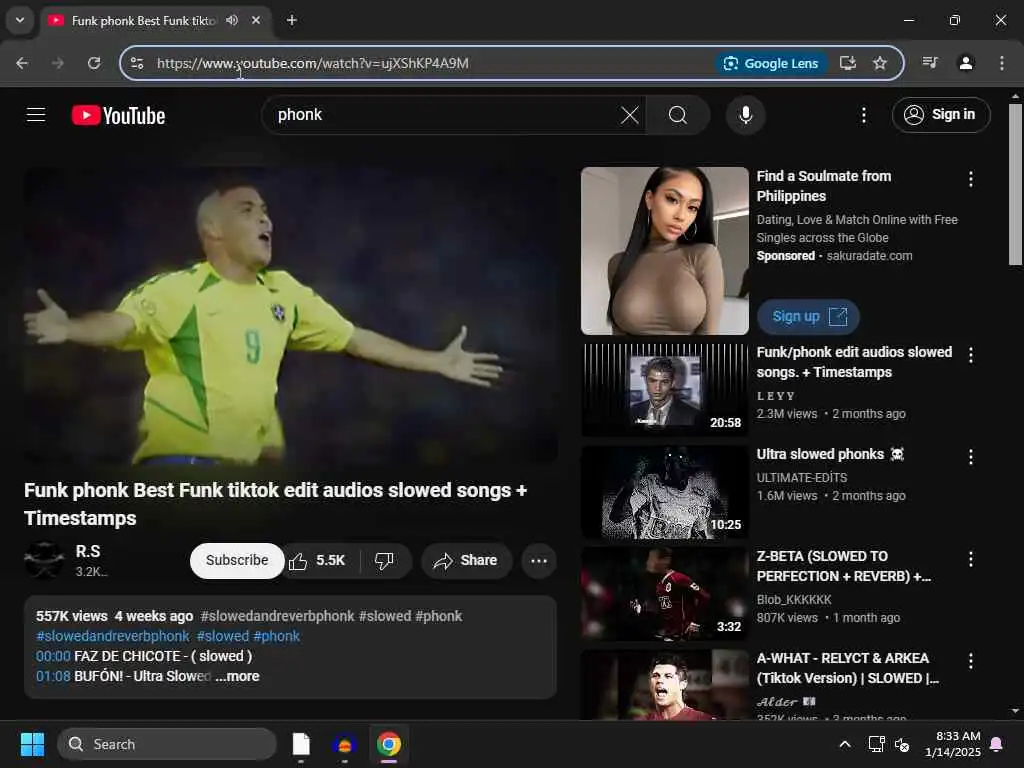Share this video
This screenshot has width=1024, height=768.
click(466, 560)
